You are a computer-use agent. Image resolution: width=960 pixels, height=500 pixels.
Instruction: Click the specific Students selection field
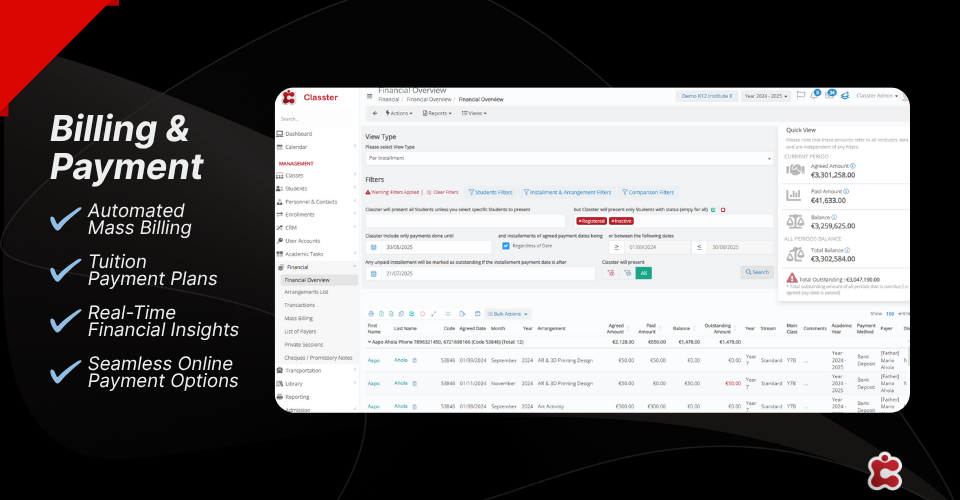(x=465, y=221)
